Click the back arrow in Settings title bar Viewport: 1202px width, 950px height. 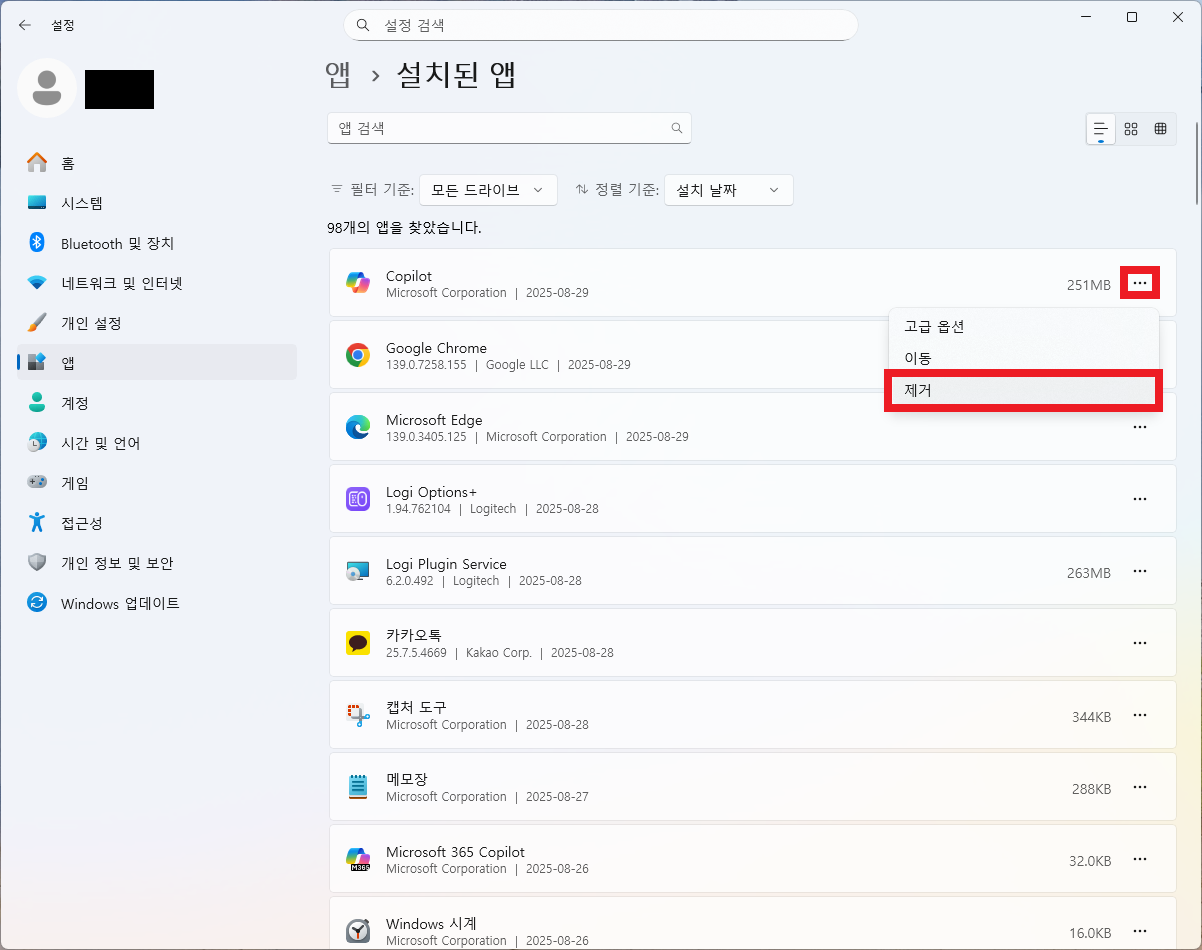click(x=25, y=25)
